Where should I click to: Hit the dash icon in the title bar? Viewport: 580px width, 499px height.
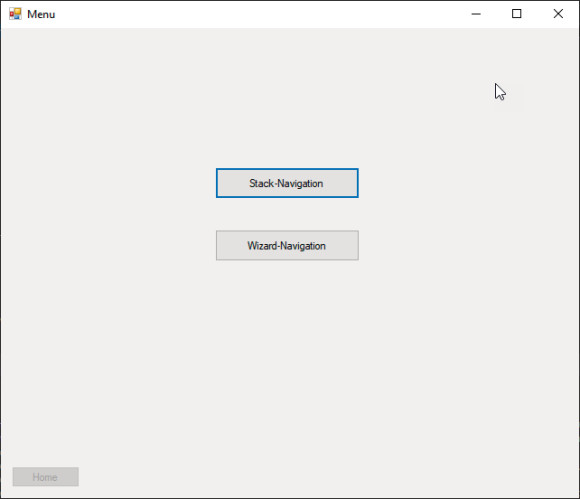pyautogui.click(x=476, y=14)
